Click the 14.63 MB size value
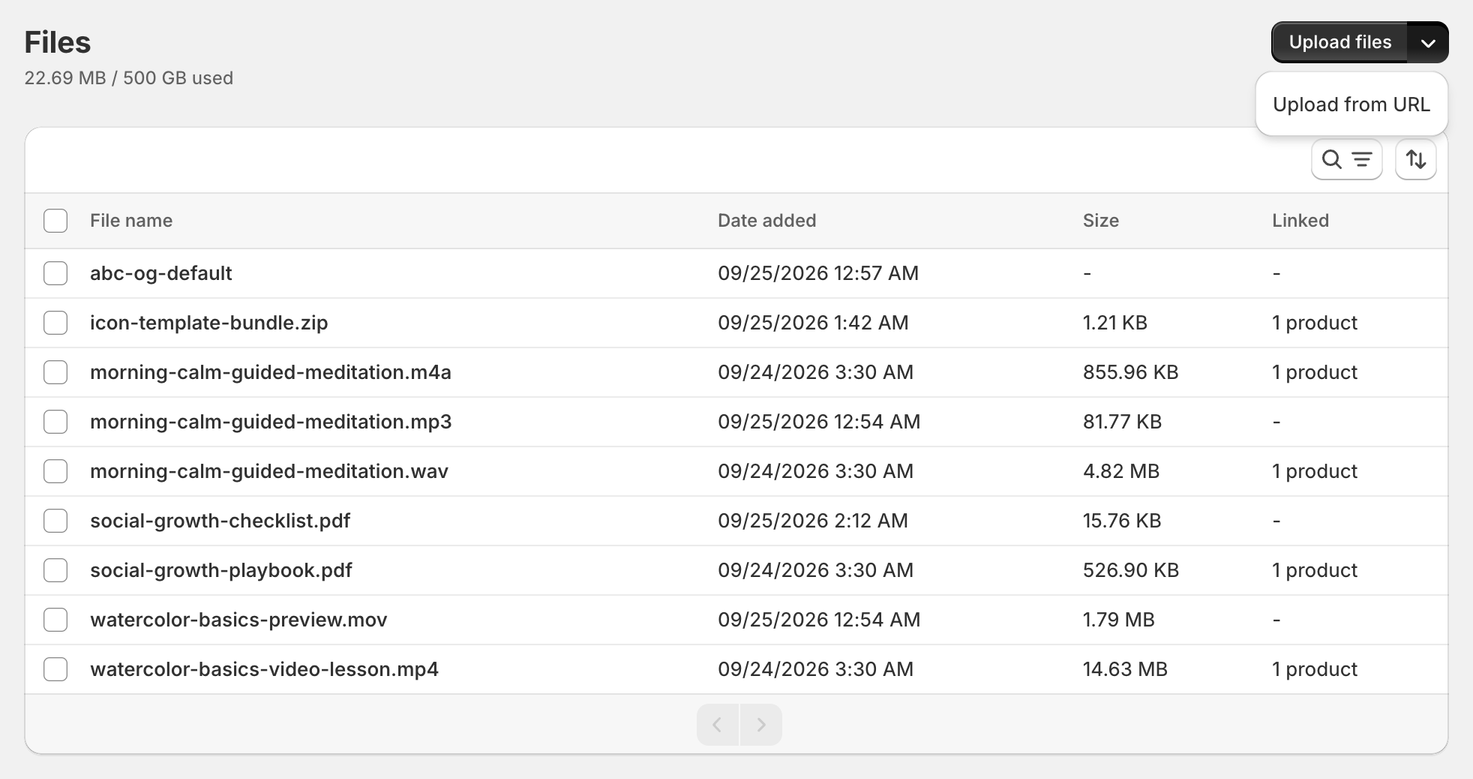The width and height of the screenshot is (1473, 779). 1125,669
